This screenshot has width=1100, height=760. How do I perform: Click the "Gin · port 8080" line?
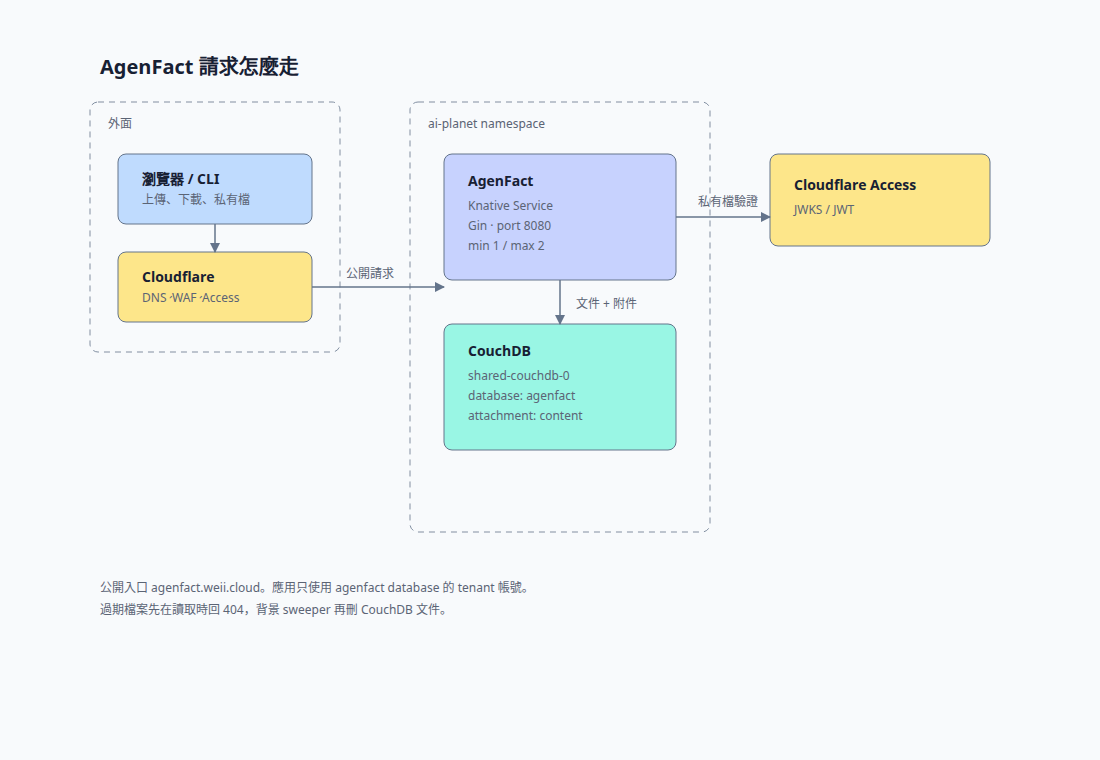tap(509, 225)
